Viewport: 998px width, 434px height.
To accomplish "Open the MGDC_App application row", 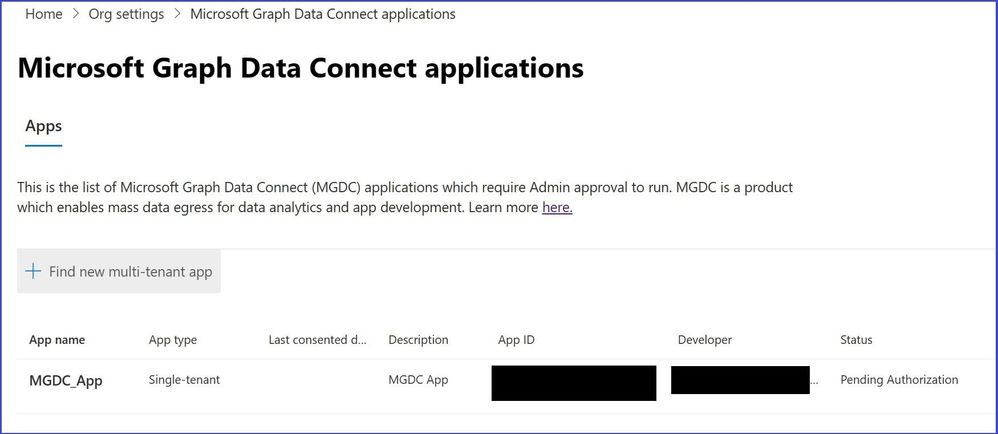I will [66, 381].
